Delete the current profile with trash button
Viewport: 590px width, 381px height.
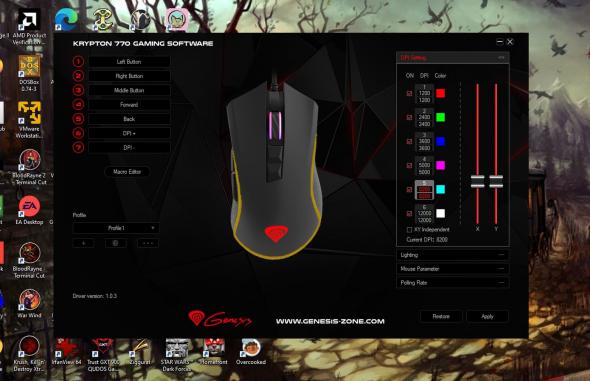pyautogui.click(x=116, y=243)
